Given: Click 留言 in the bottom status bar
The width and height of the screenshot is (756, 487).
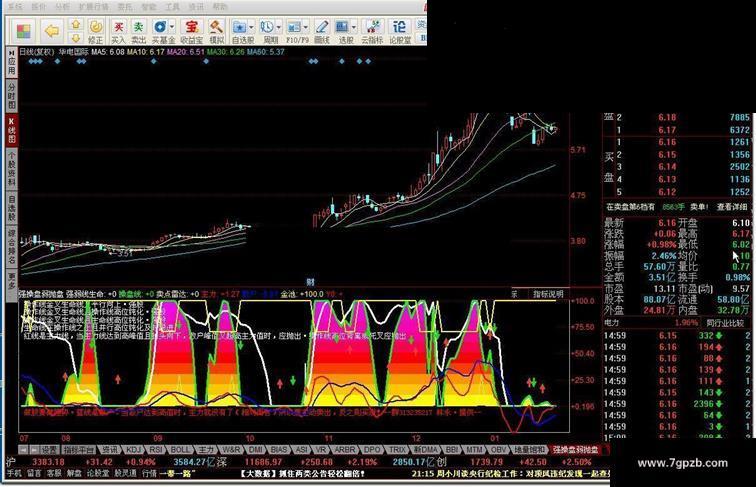Looking at the screenshot, I should coord(34,473).
